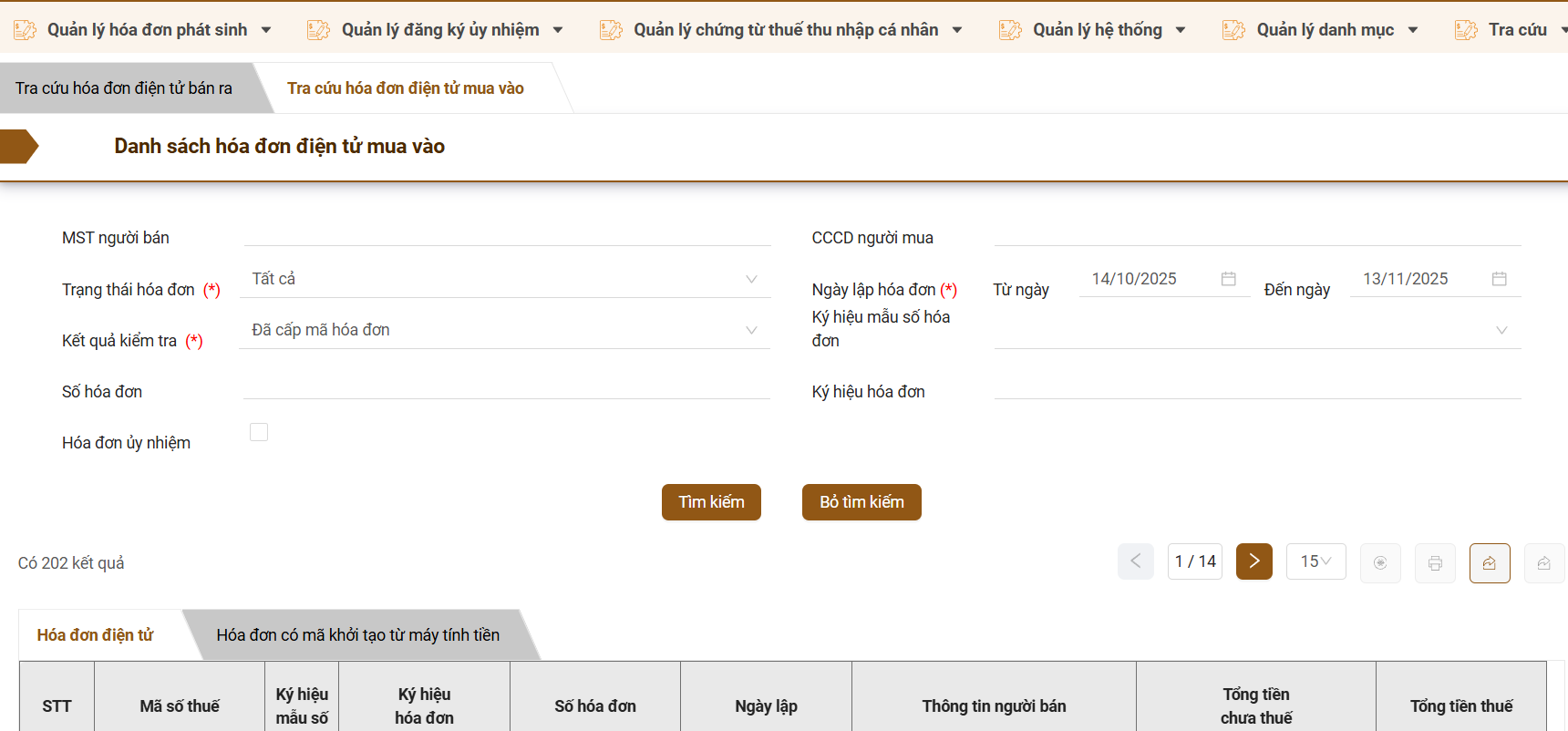1568x731 pixels.
Task: Focus the 'MST người bán' input field
Action: (x=507, y=235)
